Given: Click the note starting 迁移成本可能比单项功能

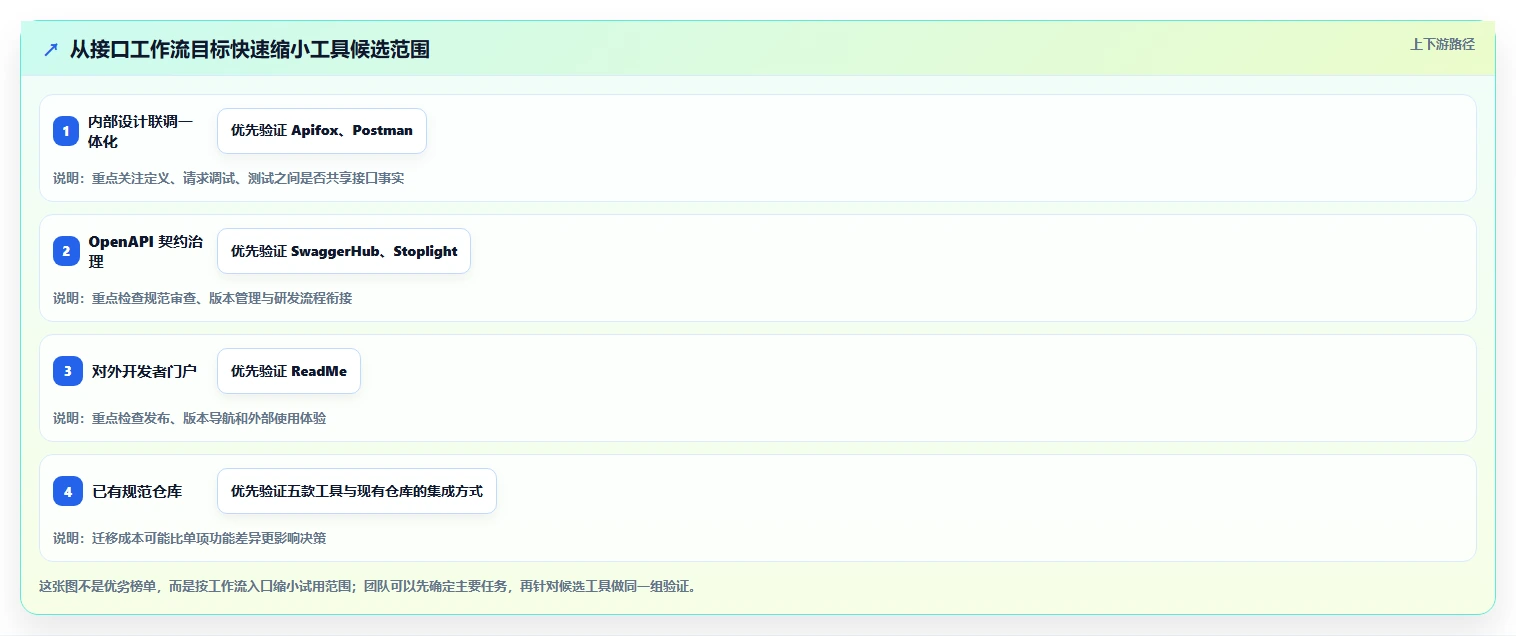Looking at the screenshot, I should pyautogui.click(x=189, y=538).
